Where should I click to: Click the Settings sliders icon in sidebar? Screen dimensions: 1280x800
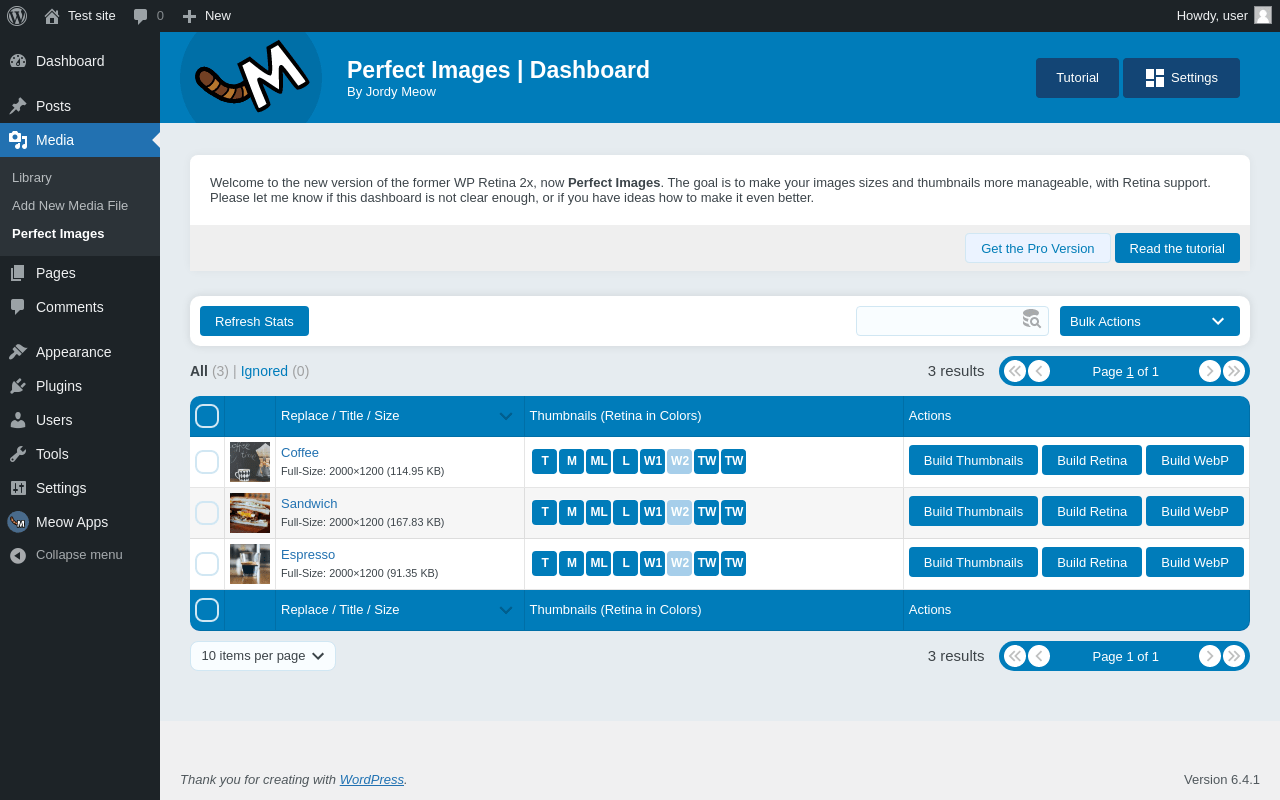coord(18,488)
